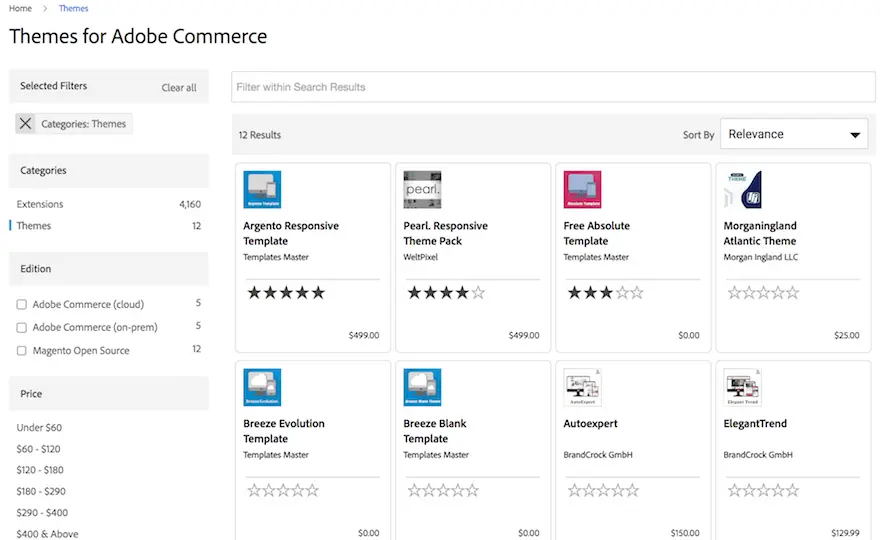
Task: Click the Breeze Blank Template icon
Action: pyautogui.click(x=422, y=387)
